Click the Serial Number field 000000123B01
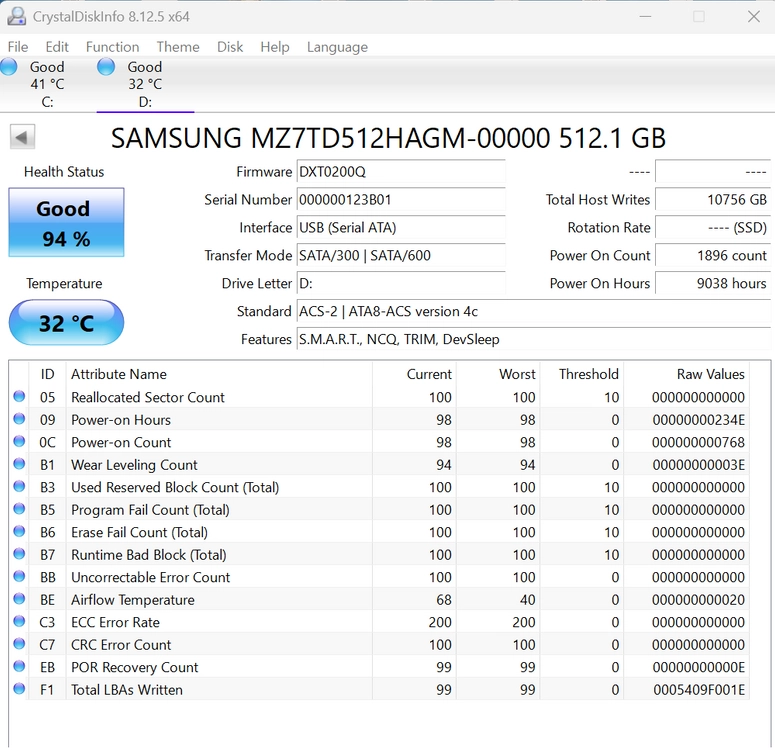This screenshot has width=775, height=750. pos(401,200)
